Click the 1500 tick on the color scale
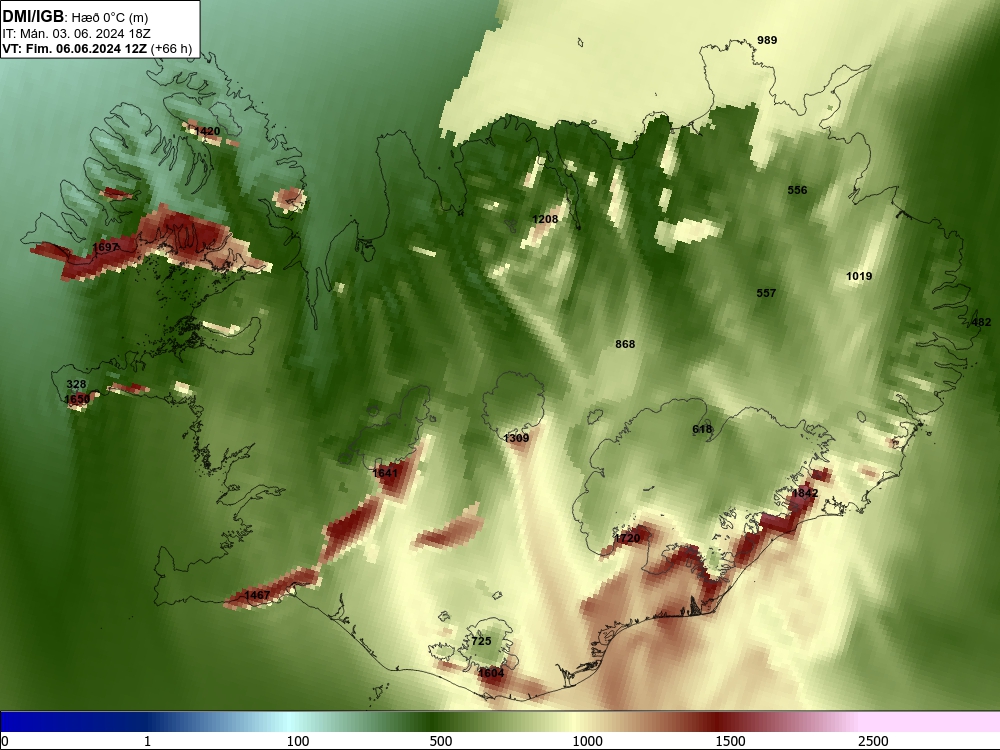This screenshot has height=750, width=1000. click(x=730, y=741)
